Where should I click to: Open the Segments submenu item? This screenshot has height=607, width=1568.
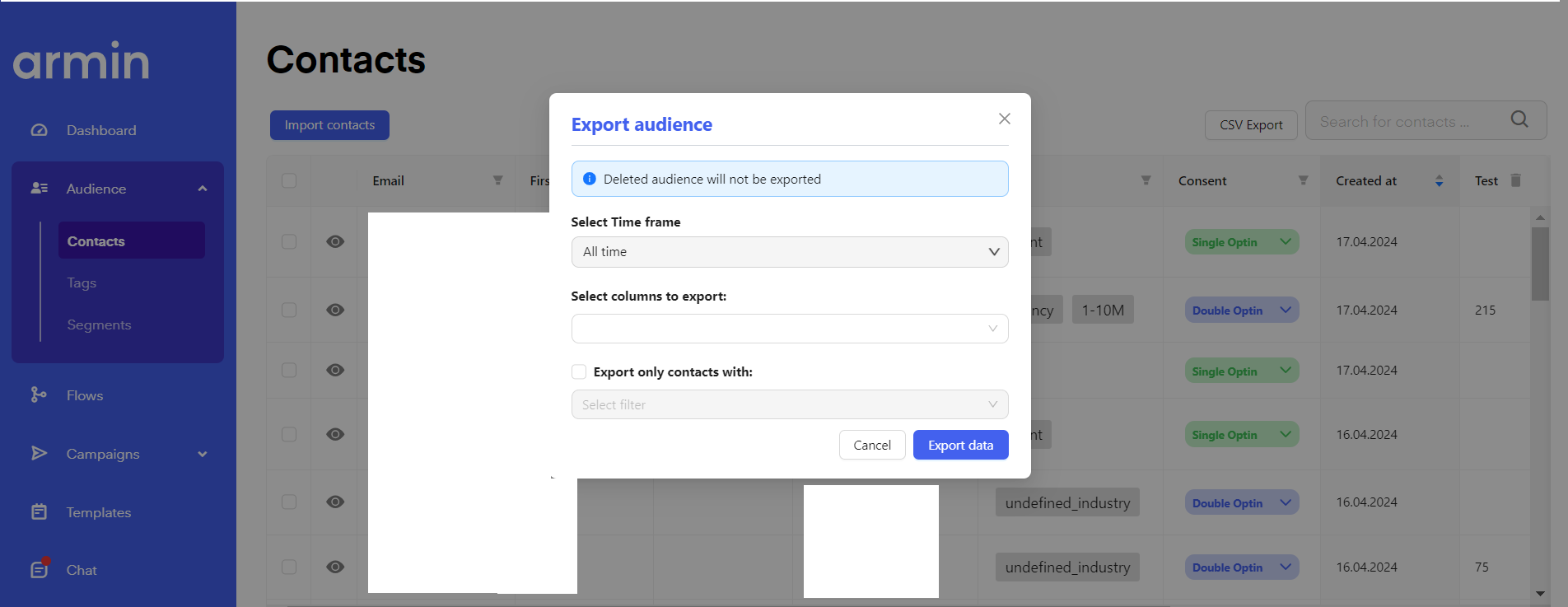(99, 325)
